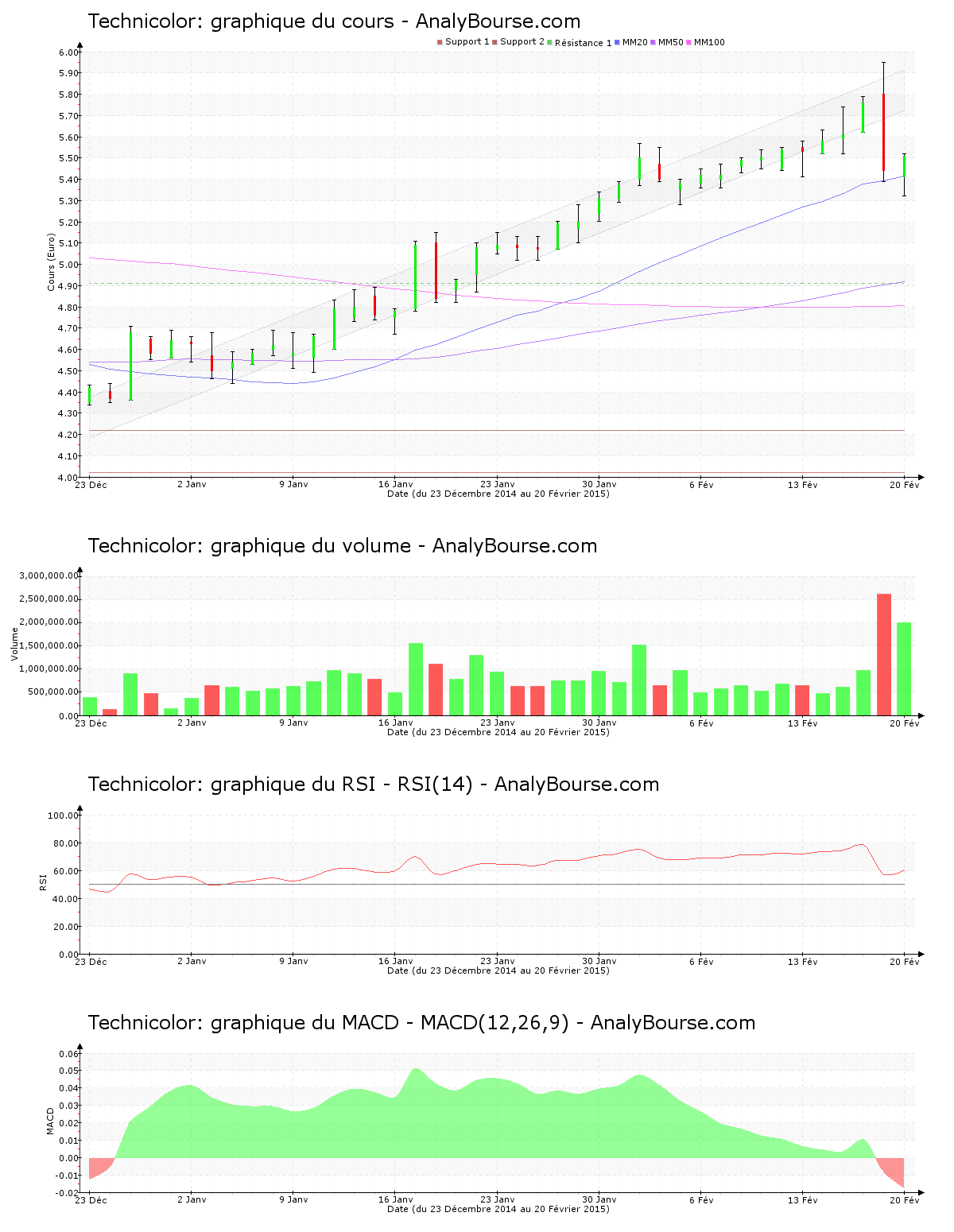This screenshot has height=1232, width=954.
Task: Click '2 Janv' date on MACD chart
Action: [192, 1199]
